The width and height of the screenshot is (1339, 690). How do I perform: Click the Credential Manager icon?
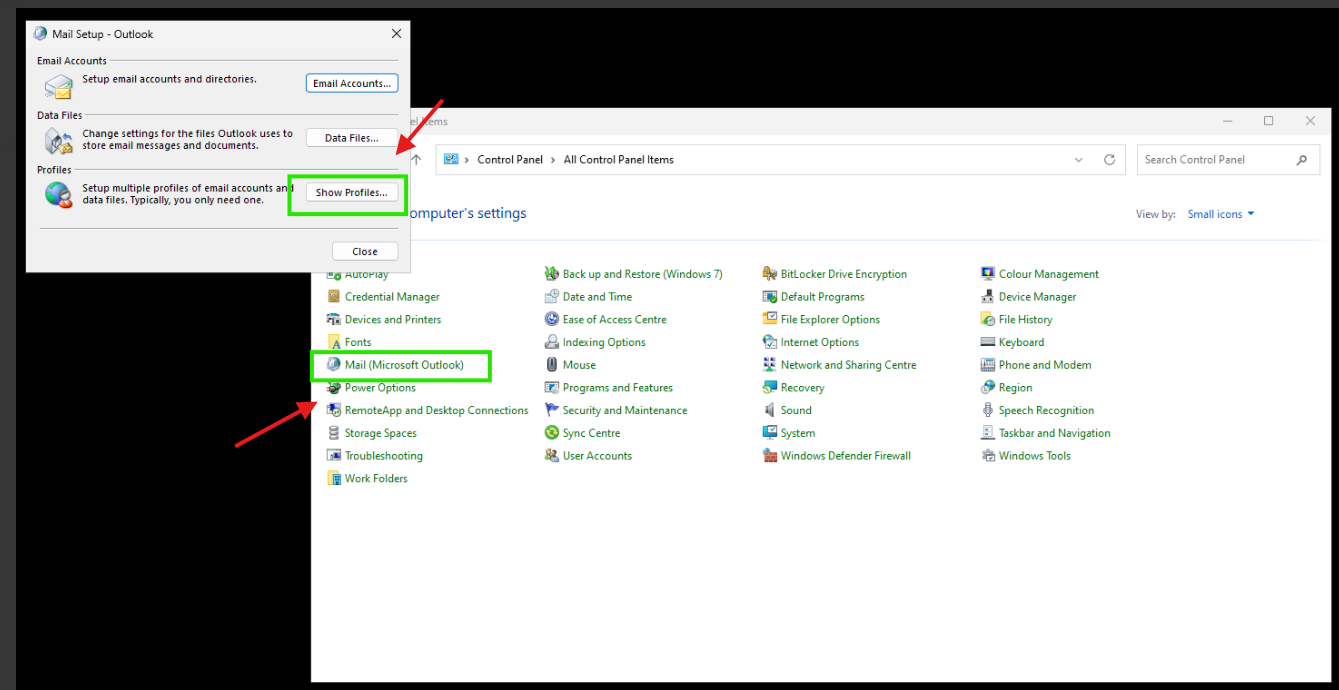tap(334, 297)
